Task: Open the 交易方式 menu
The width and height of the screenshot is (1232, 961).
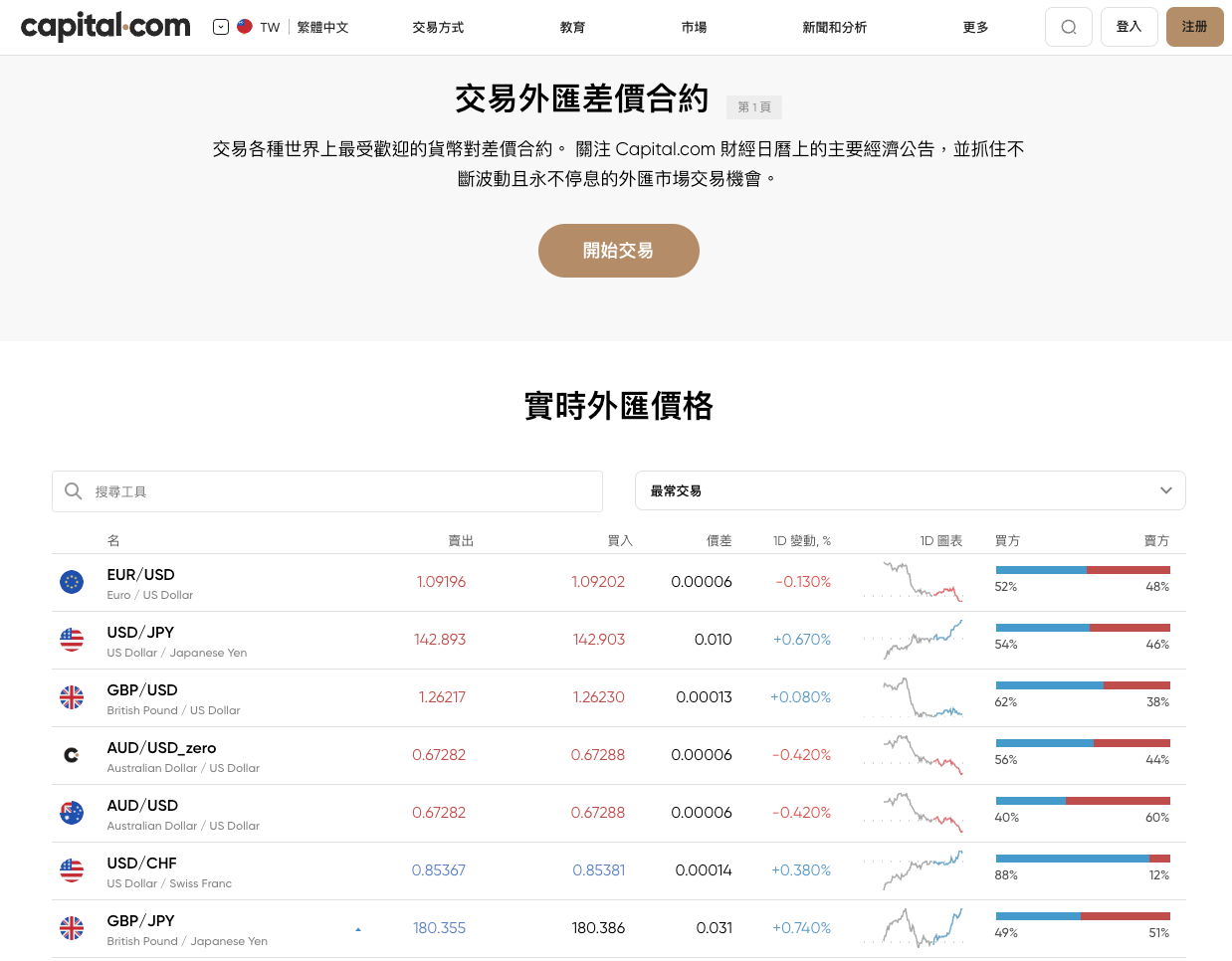Action: (438, 28)
